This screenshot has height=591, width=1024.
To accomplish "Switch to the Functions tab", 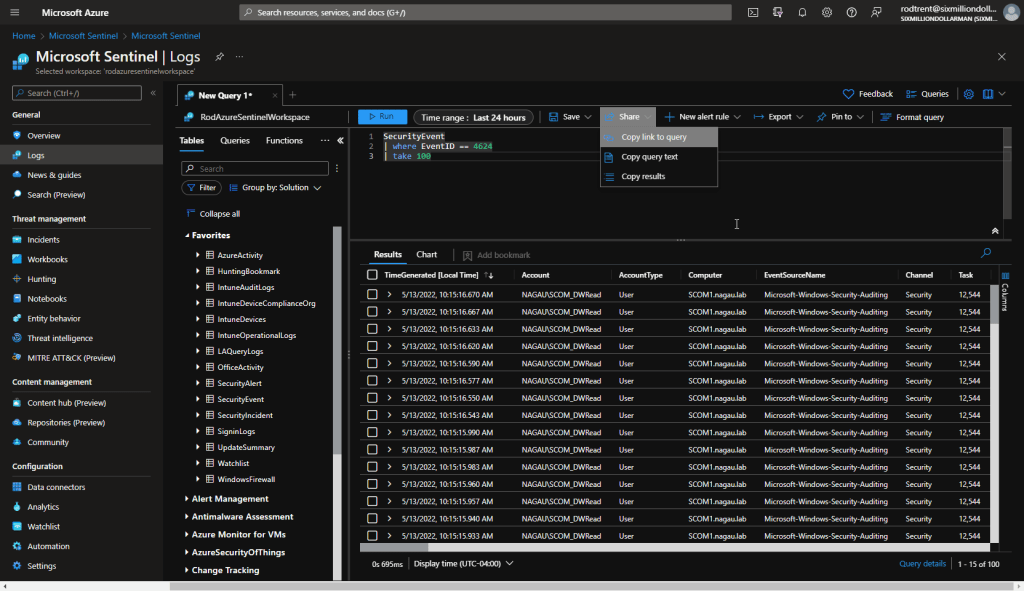I will [x=284, y=140].
